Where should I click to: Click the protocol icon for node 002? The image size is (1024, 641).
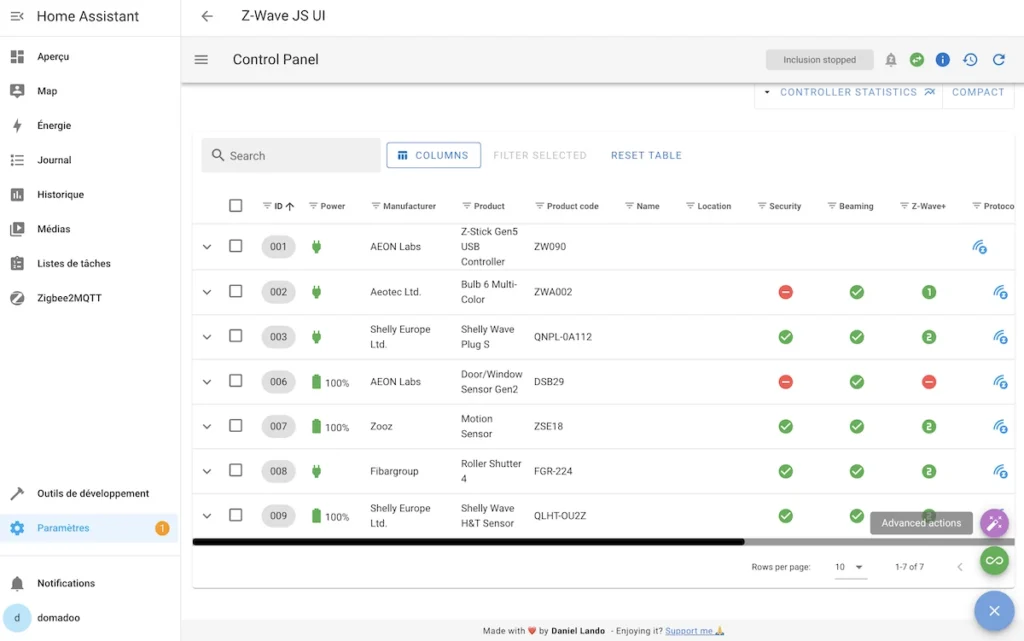coord(1000,292)
